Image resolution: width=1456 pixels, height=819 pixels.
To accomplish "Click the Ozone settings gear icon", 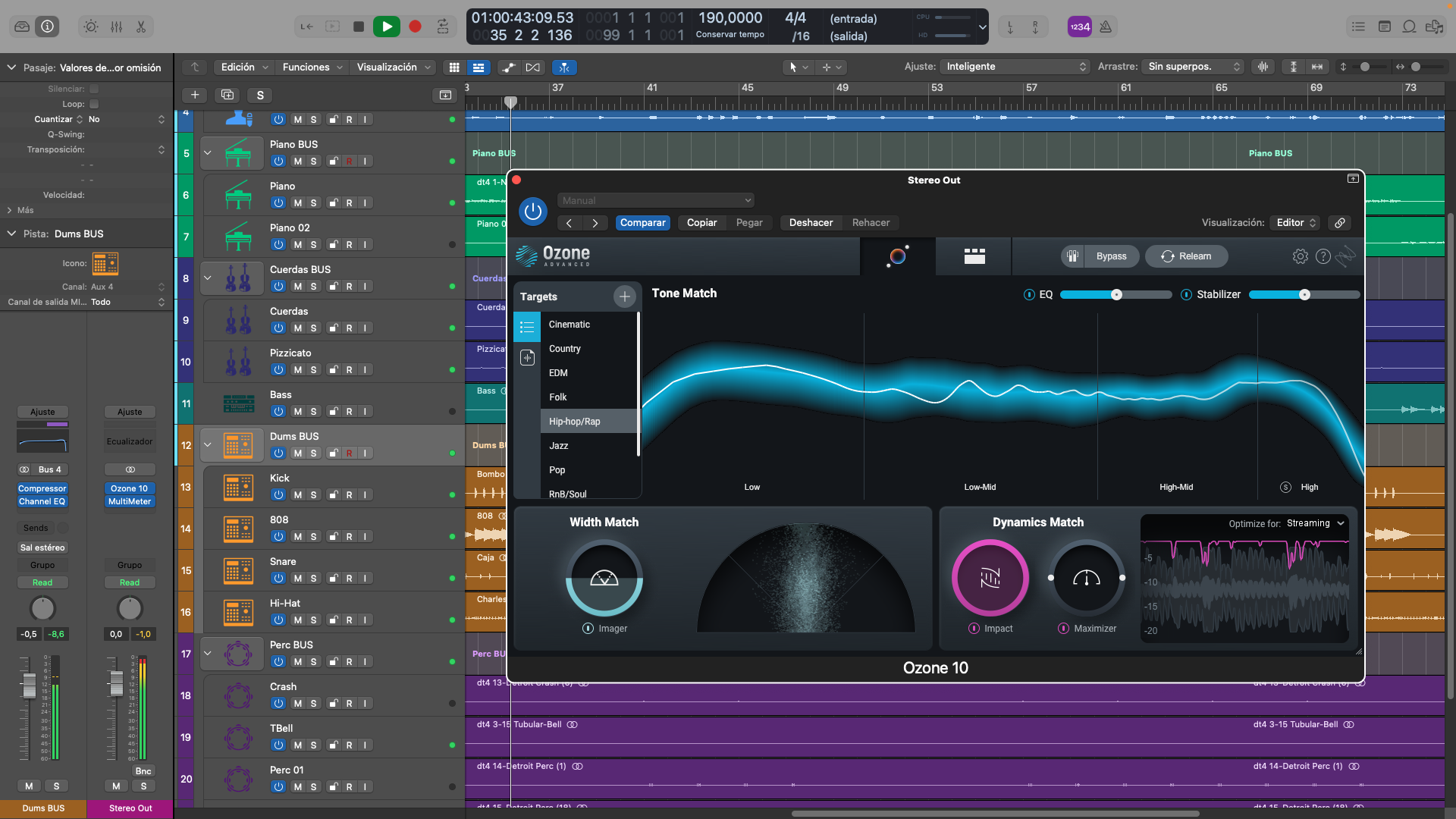I will pyautogui.click(x=1301, y=256).
